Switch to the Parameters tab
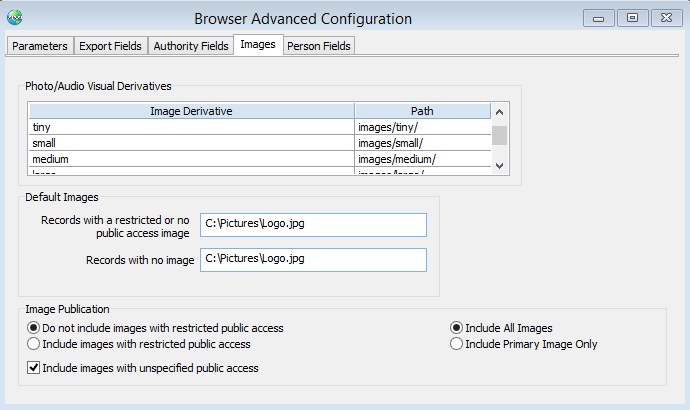 [x=40, y=46]
